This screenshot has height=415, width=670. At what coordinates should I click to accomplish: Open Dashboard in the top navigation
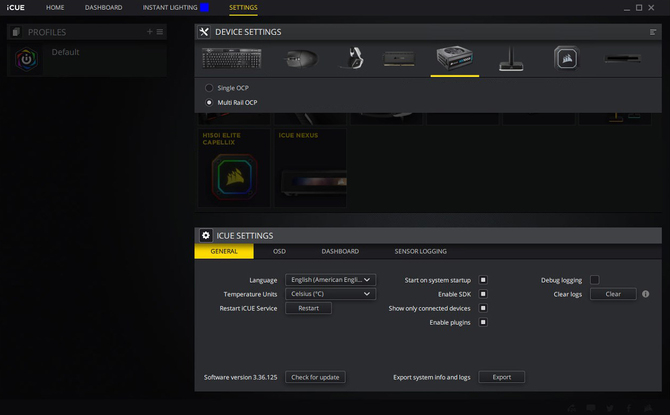click(103, 8)
